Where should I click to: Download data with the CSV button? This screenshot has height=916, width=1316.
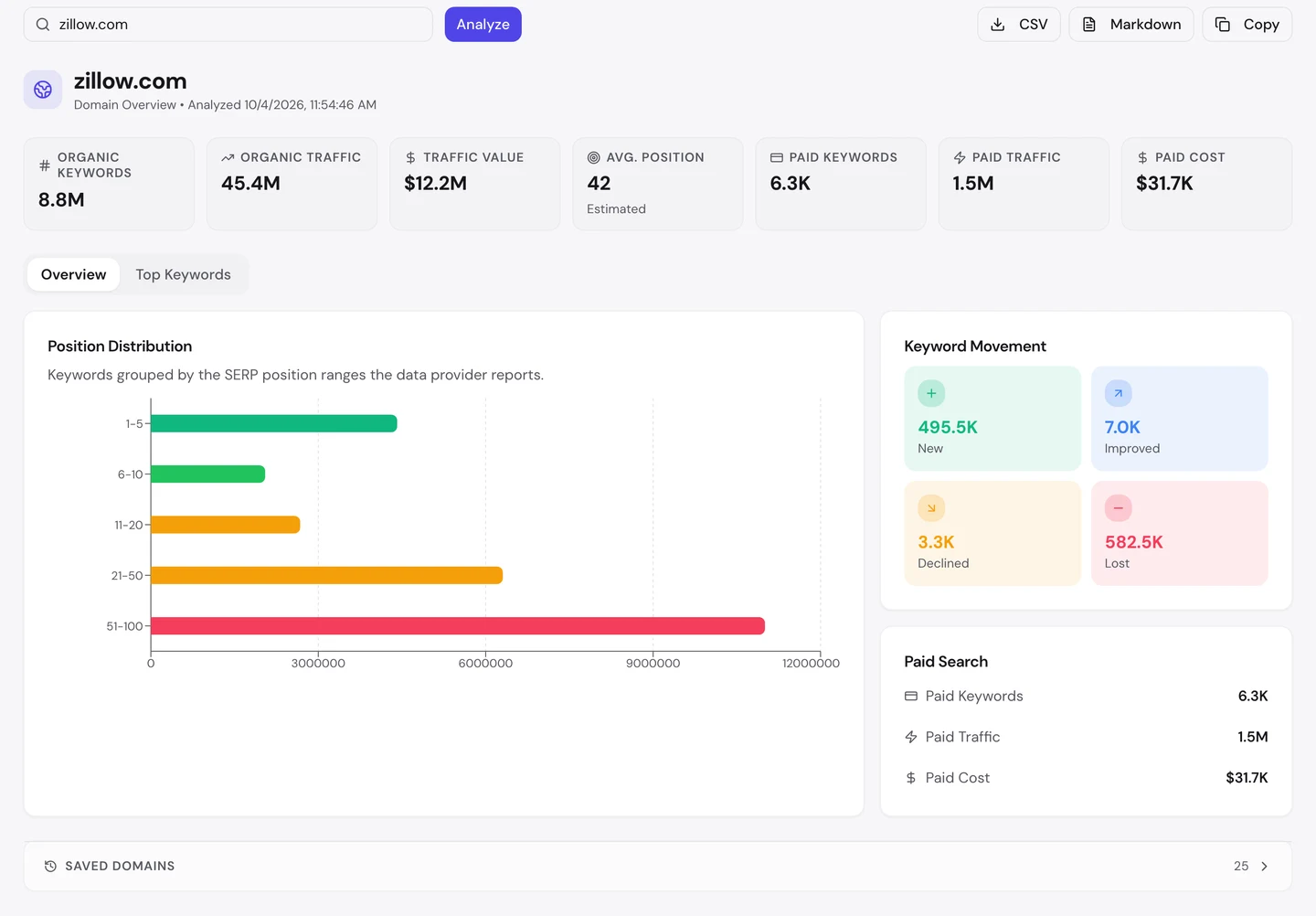[x=1019, y=25]
